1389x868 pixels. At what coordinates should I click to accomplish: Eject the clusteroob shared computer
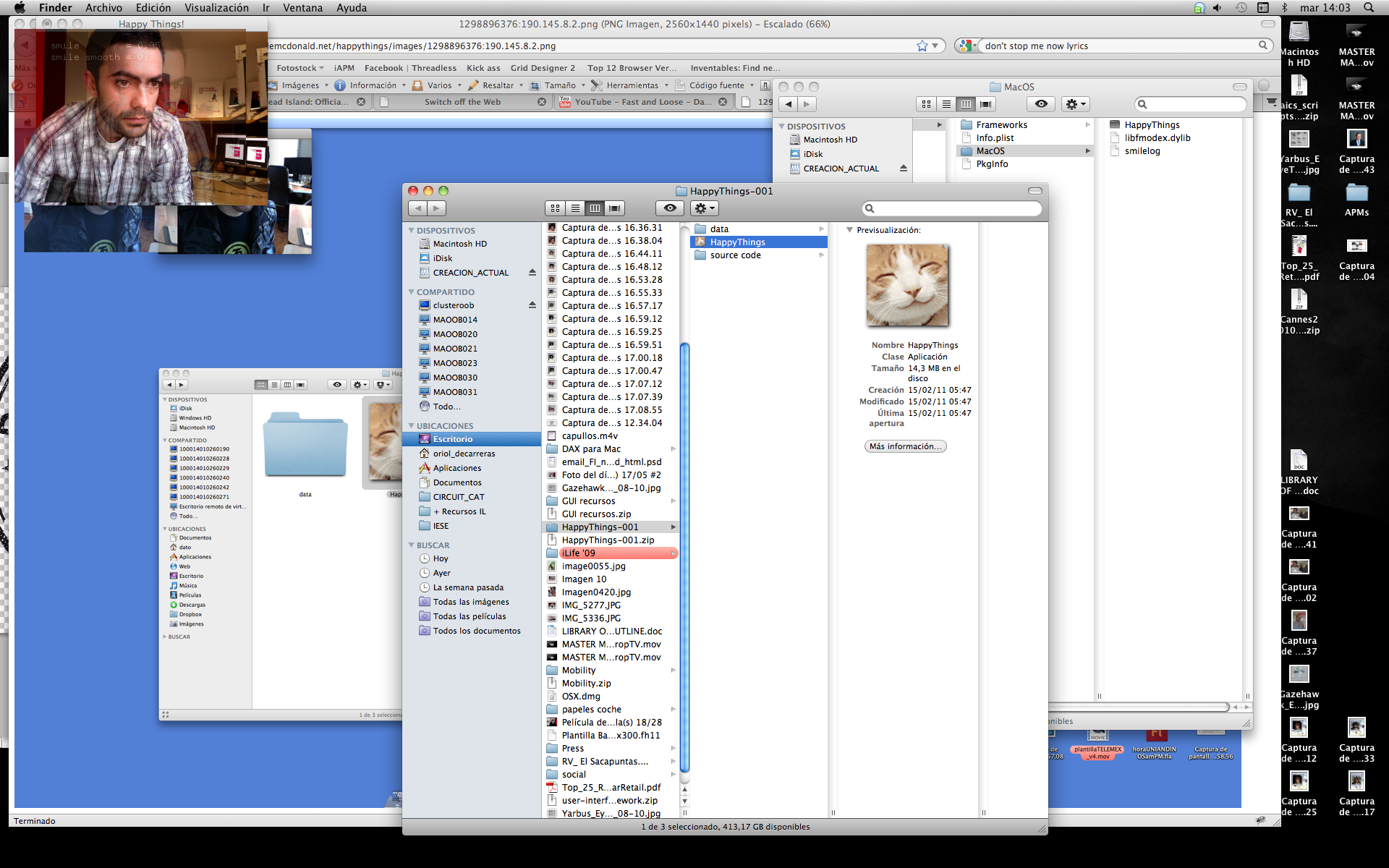[532, 305]
